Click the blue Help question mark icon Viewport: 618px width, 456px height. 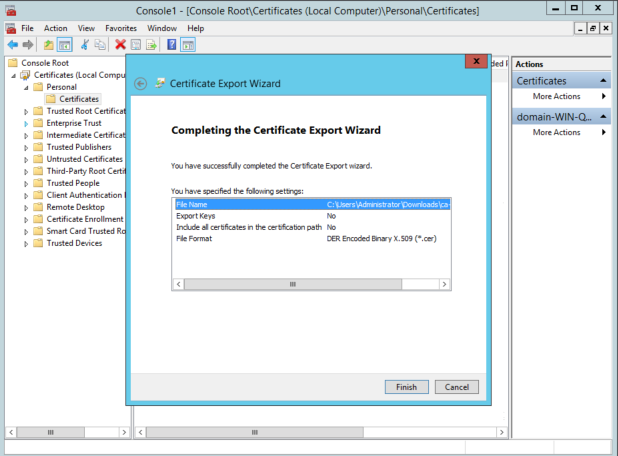coord(172,45)
